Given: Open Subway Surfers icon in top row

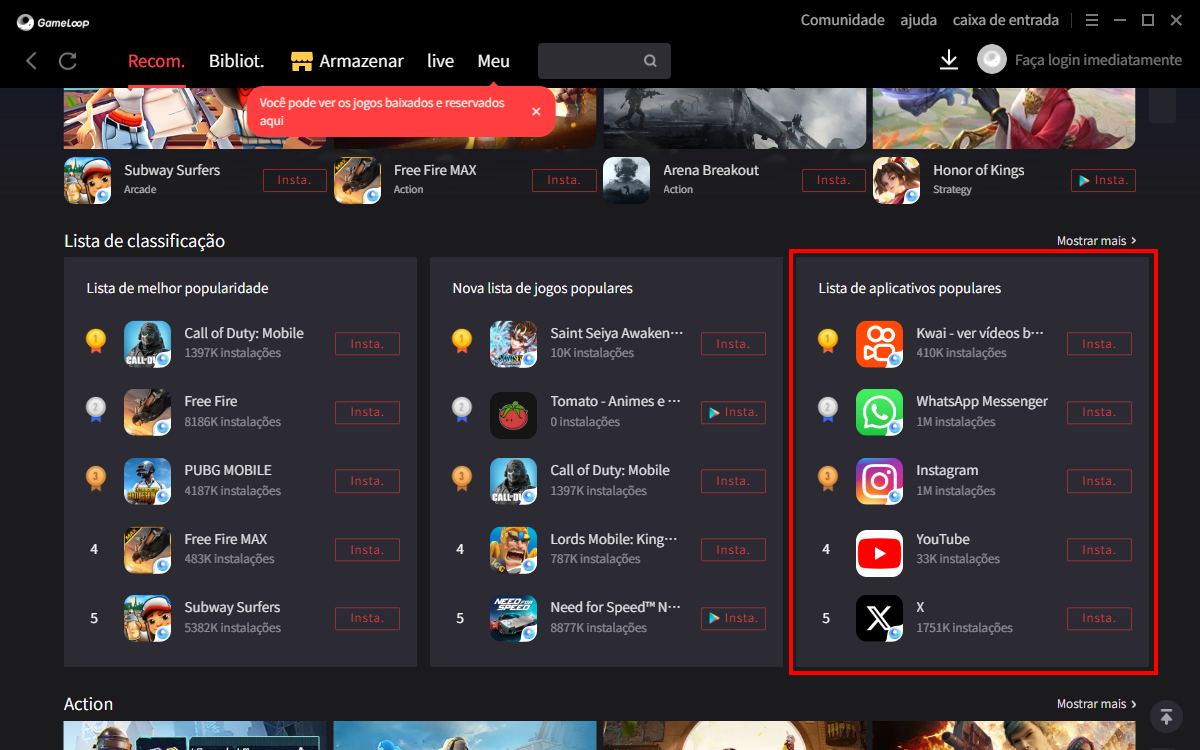Looking at the screenshot, I should click(x=87, y=180).
